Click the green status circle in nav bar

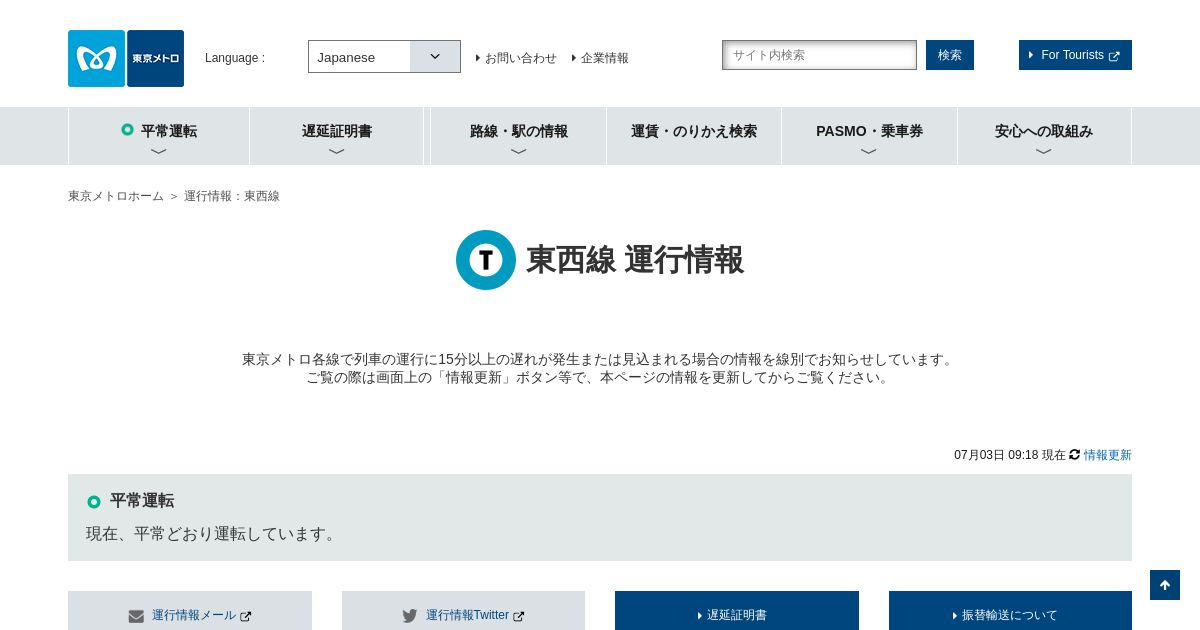[x=127, y=129]
